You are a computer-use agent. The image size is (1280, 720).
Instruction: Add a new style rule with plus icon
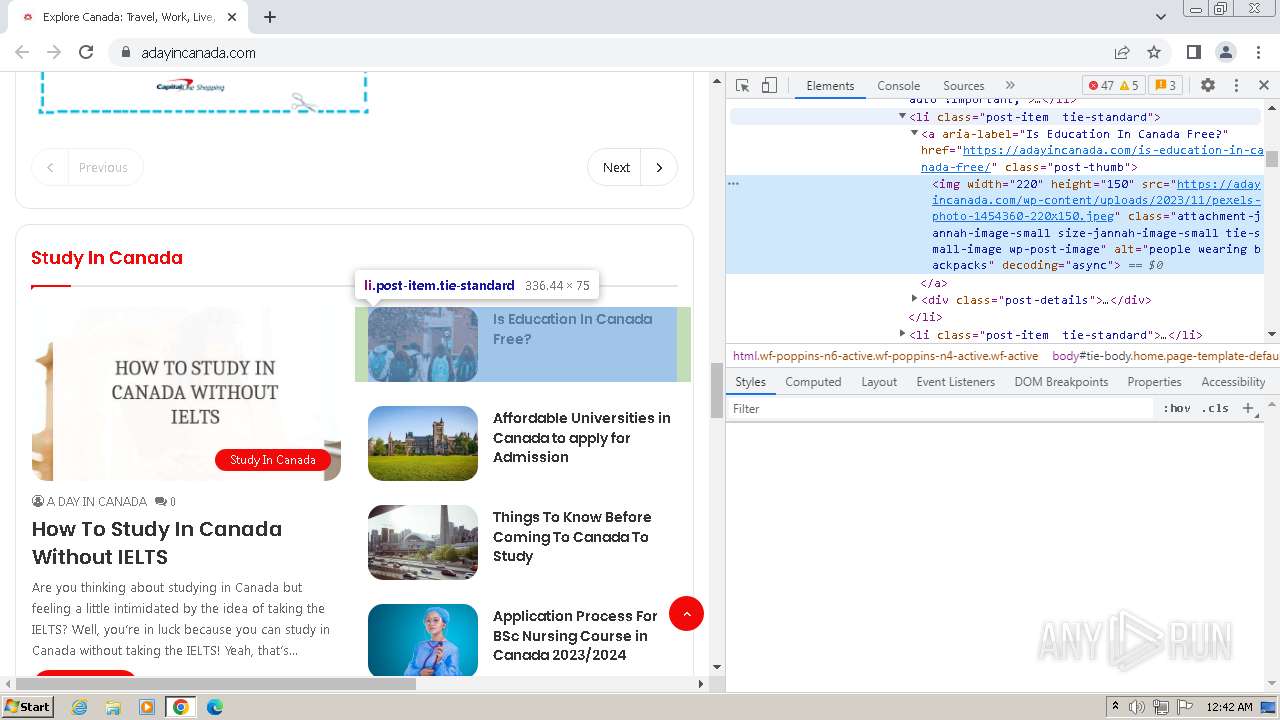(x=1247, y=409)
